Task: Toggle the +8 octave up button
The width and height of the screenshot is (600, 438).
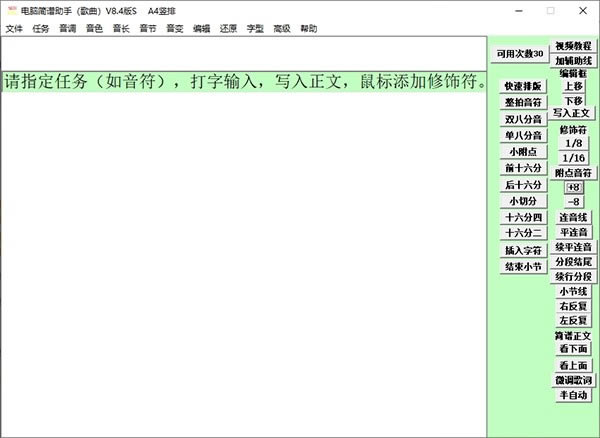Action: (x=573, y=187)
